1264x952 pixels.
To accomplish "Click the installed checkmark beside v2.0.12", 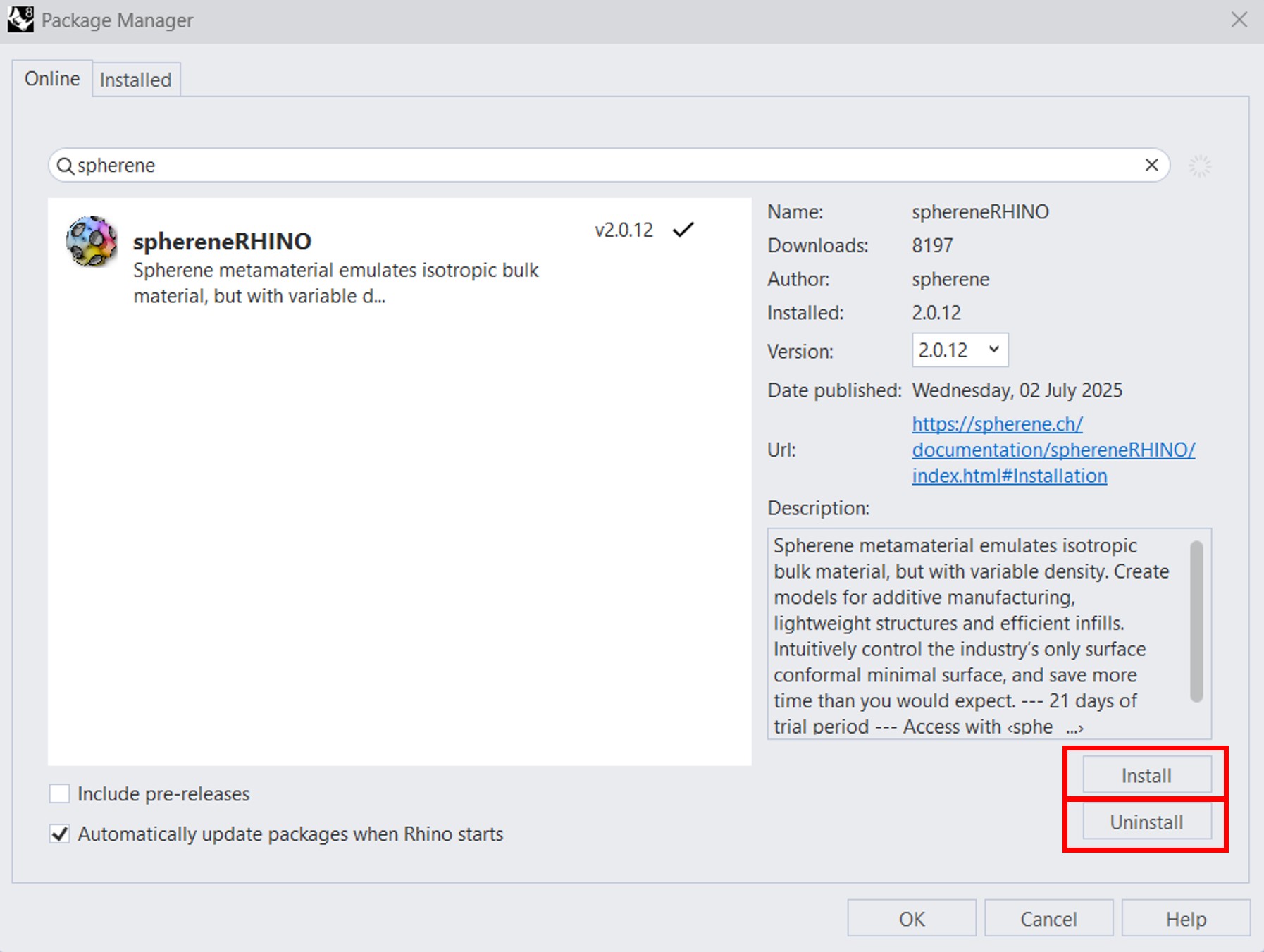I will pos(683,230).
